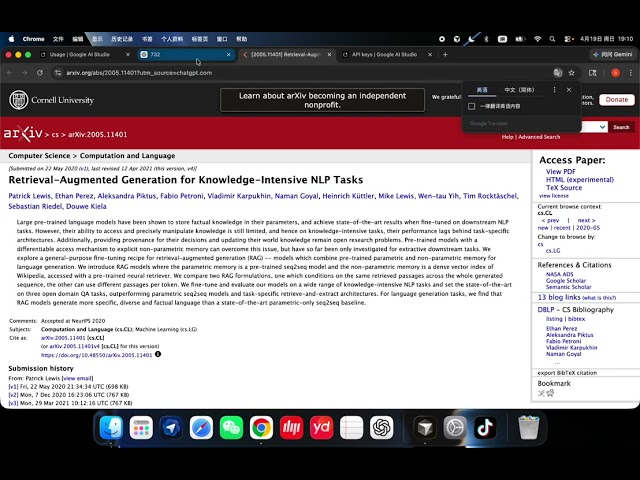Image resolution: width=640 pixels, height=480 pixels.
Task: Open WeChat from the dock
Action: coord(231,428)
